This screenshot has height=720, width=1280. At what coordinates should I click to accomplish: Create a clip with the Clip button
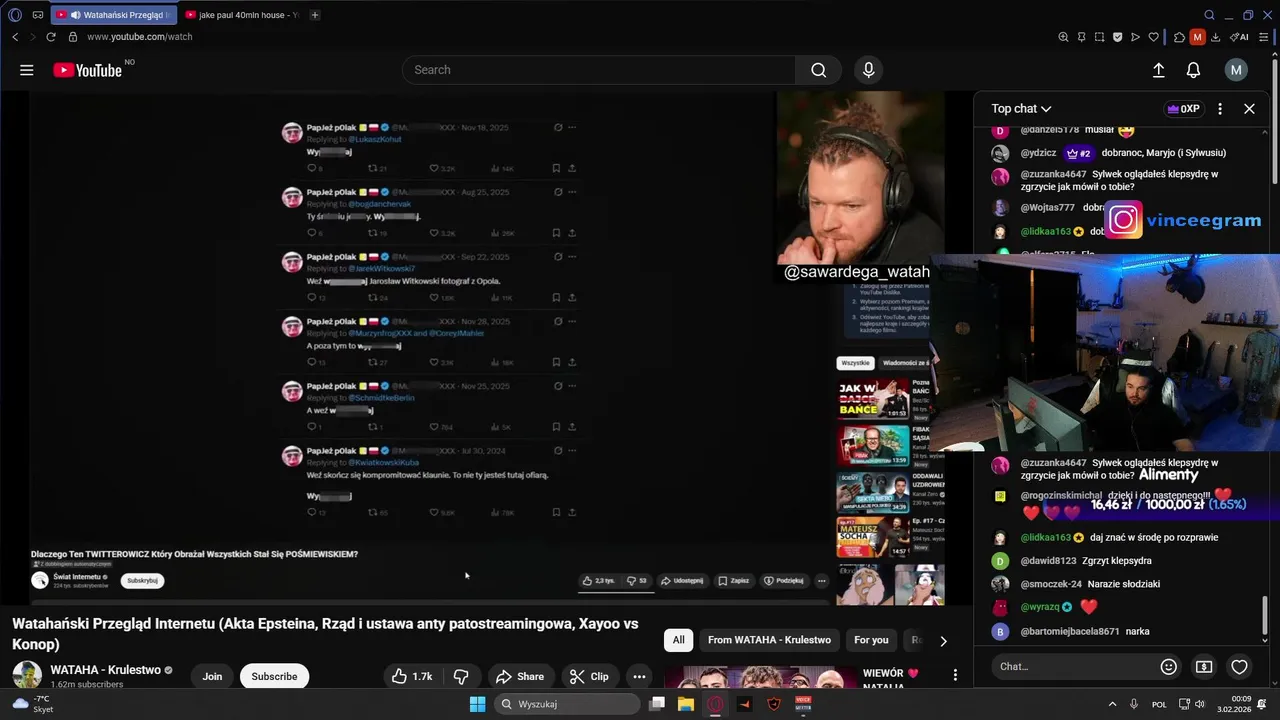pos(589,676)
